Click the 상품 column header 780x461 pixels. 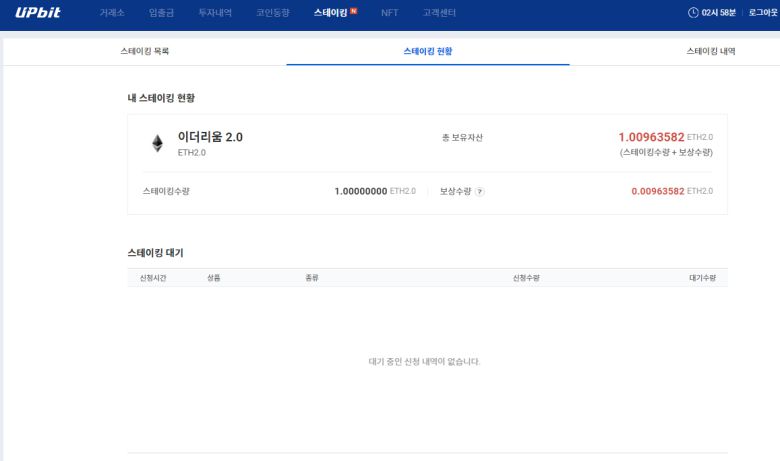213,278
